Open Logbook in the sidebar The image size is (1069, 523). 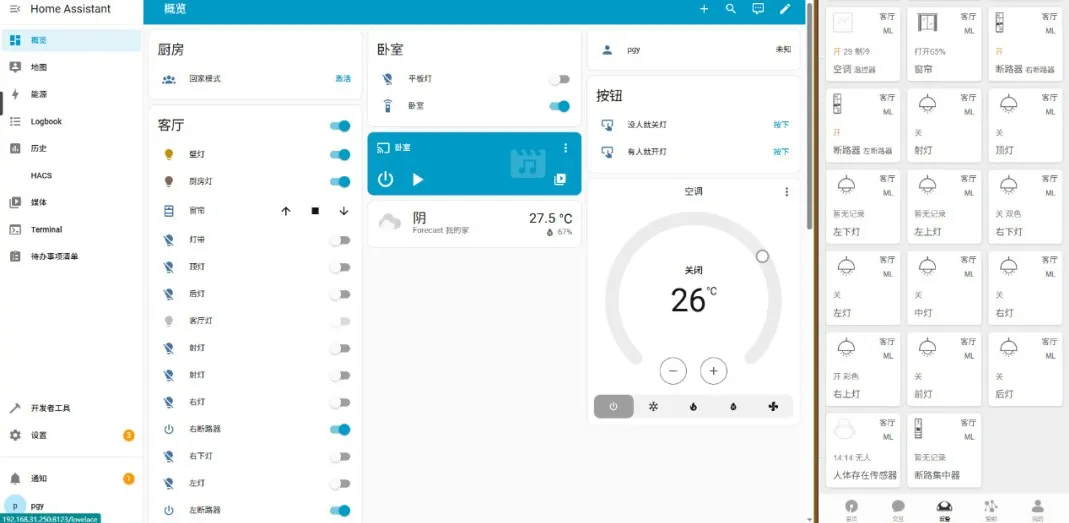tap(46, 121)
